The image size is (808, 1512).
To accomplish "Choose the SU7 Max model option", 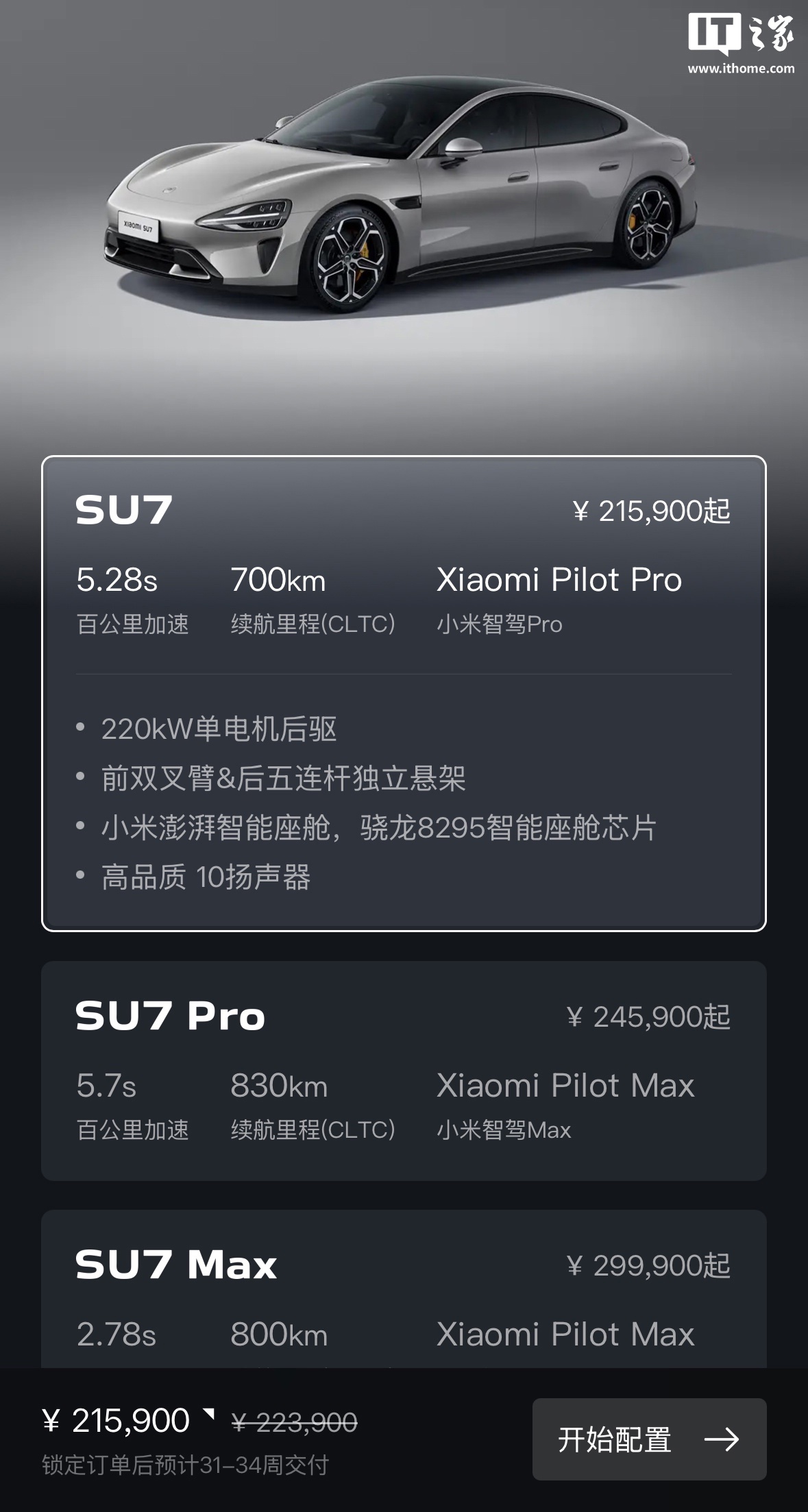I will (x=176, y=1265).
